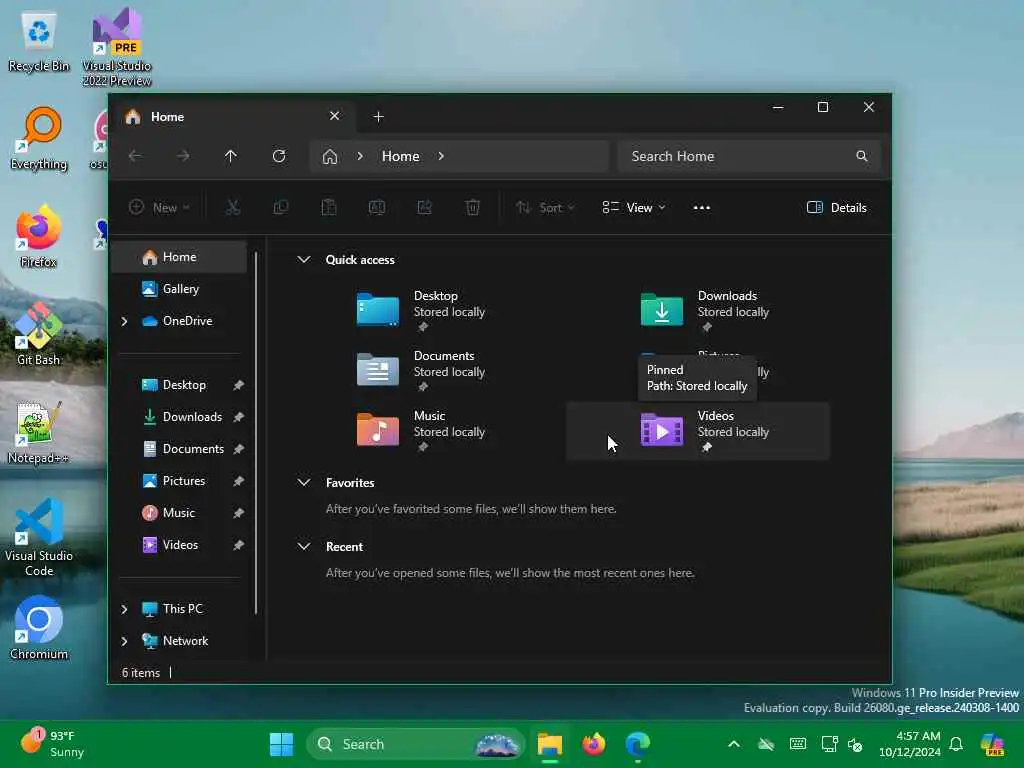This screenshot has width=1024, height=768.
Task: Open the weather widget showing 93°F
Action: 52,744
